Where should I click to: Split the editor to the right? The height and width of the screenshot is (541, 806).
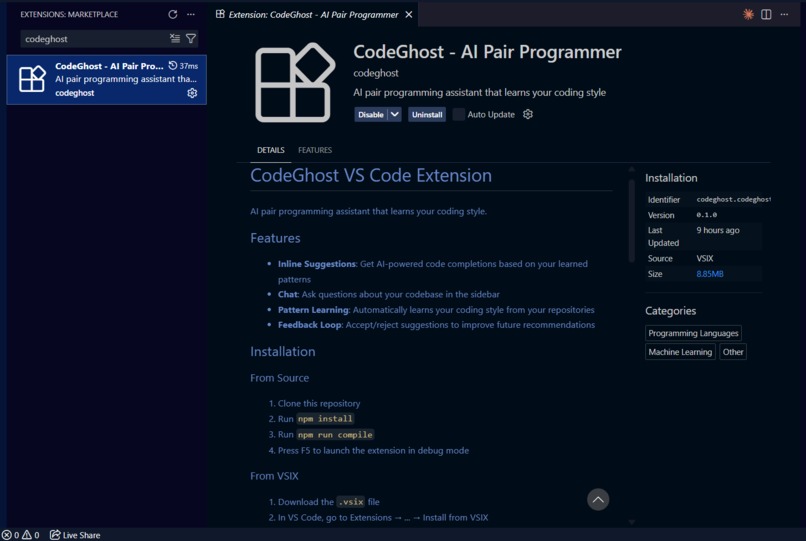766,14
